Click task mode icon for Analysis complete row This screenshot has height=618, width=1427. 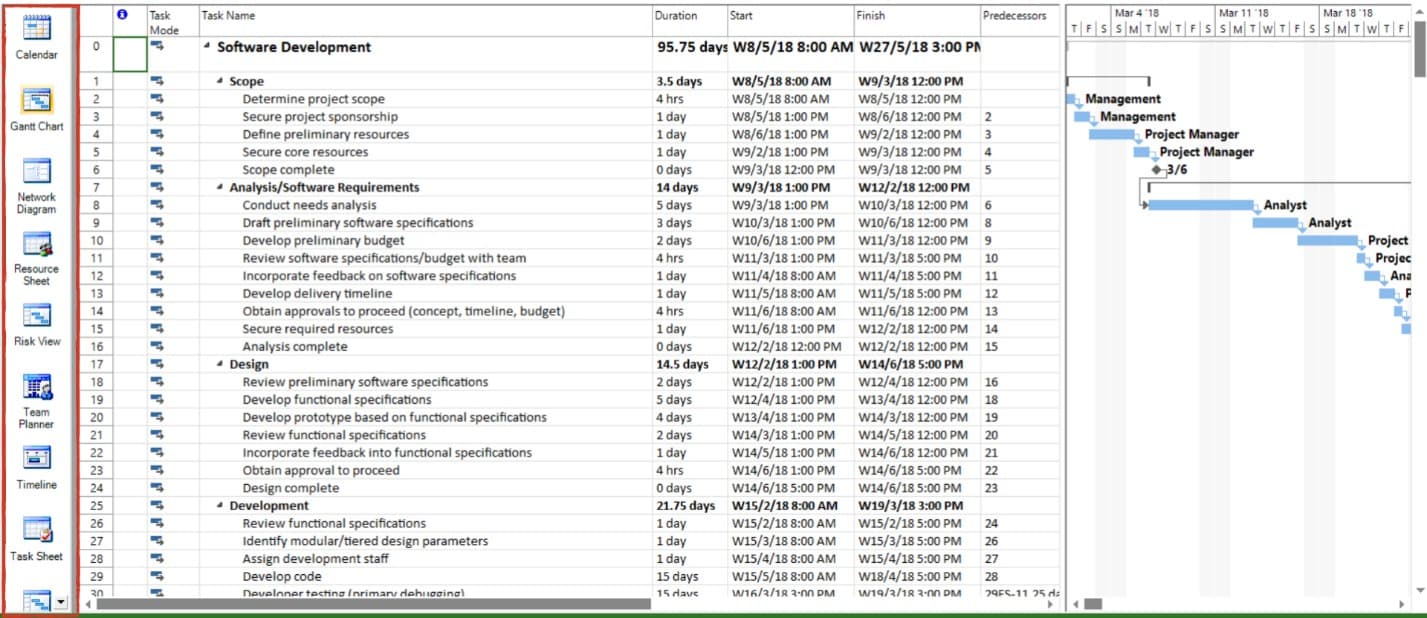(157, 347)
